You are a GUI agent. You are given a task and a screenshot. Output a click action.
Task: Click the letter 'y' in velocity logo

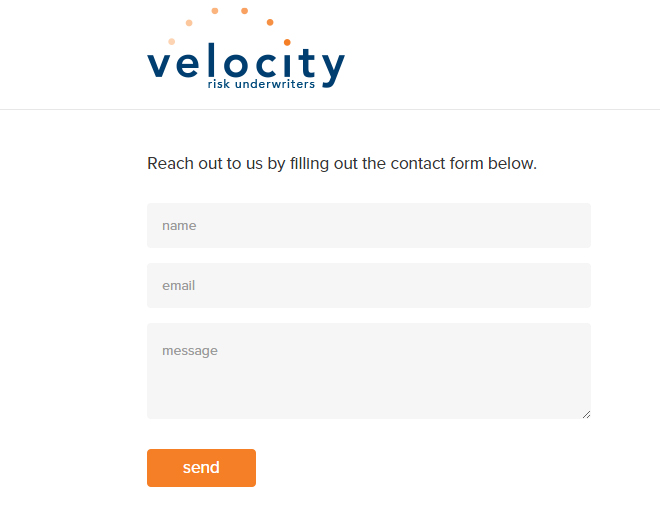pos(333,70)
